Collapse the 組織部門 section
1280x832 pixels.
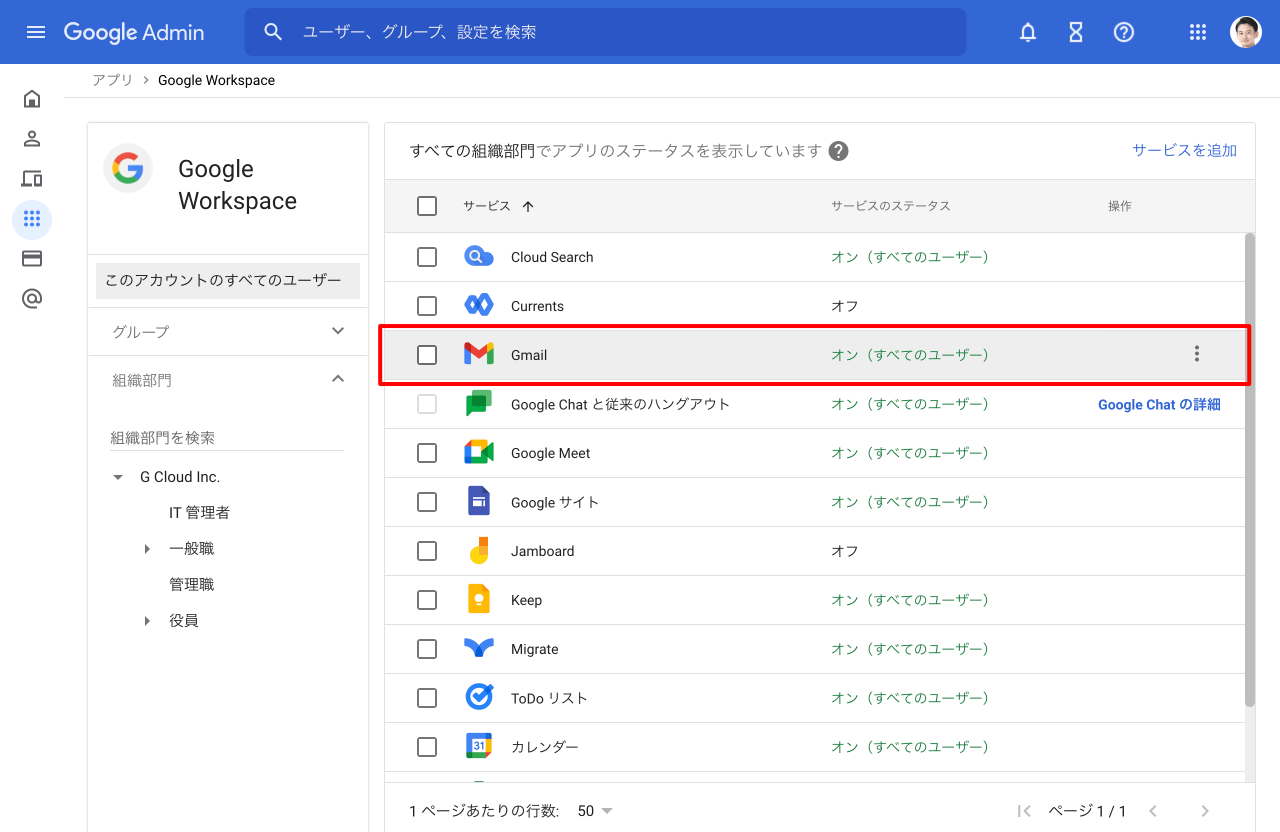228,380
